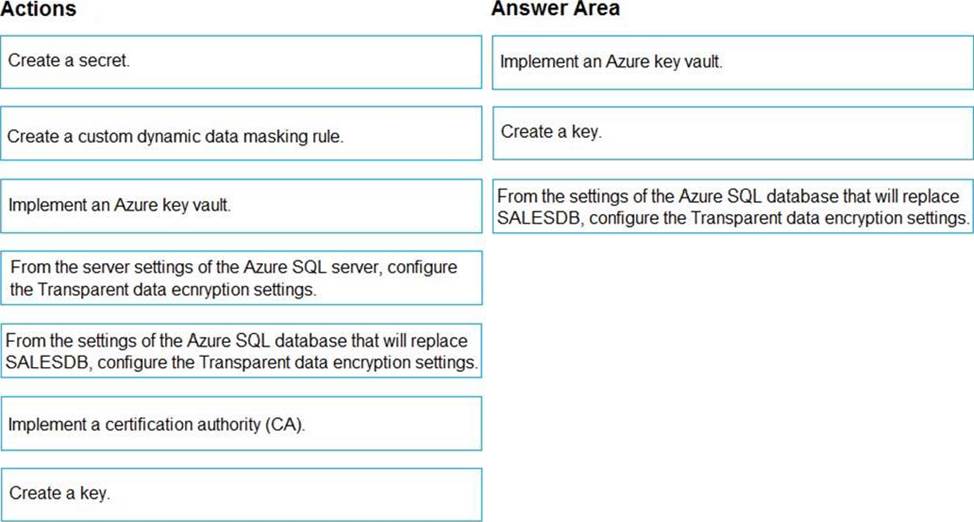Screen dimensions: 974x522
Task: Click "Implement a certification authority (CA)" action
Action: pyautogui.click(x=241, y=423)
